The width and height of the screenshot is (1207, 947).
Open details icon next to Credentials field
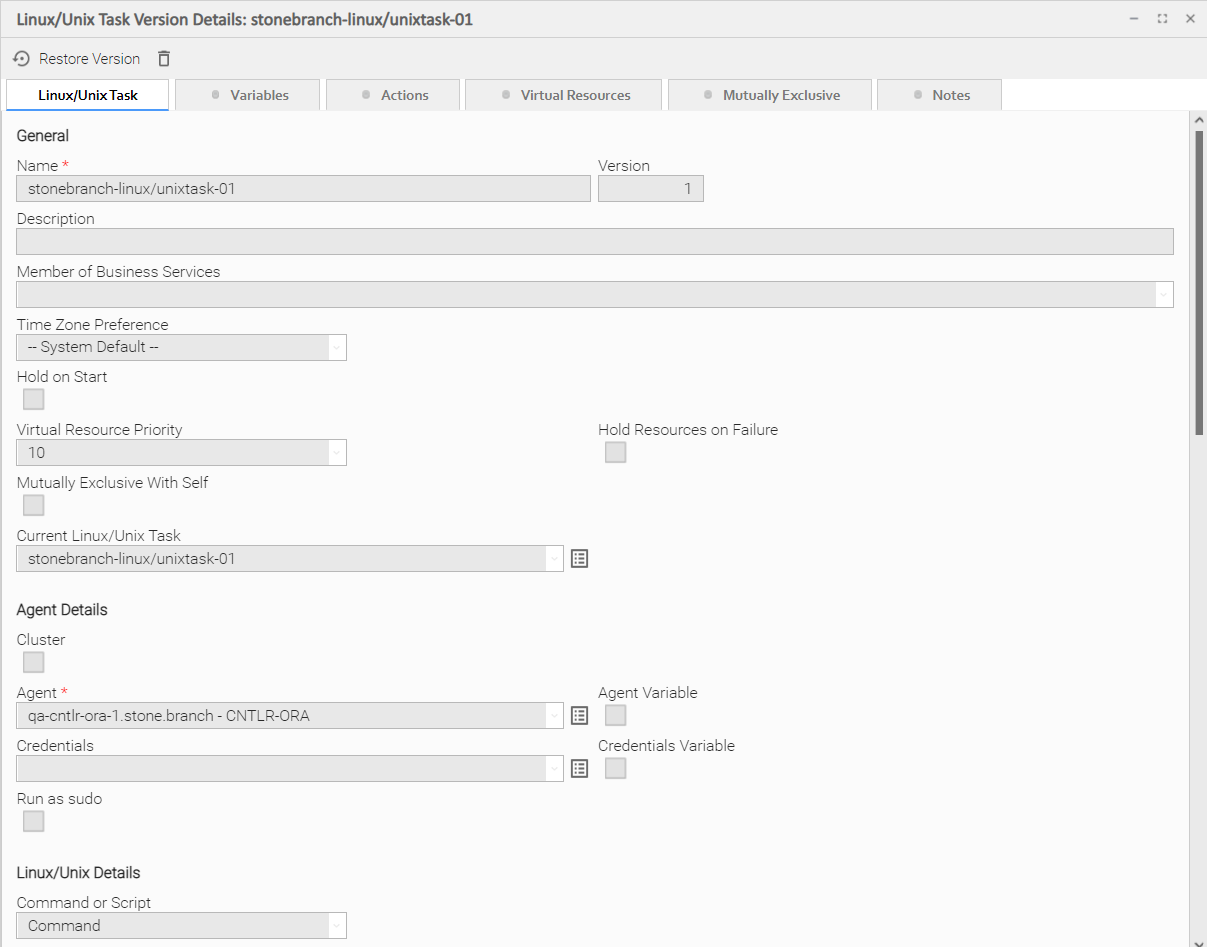tap(579, 768)
